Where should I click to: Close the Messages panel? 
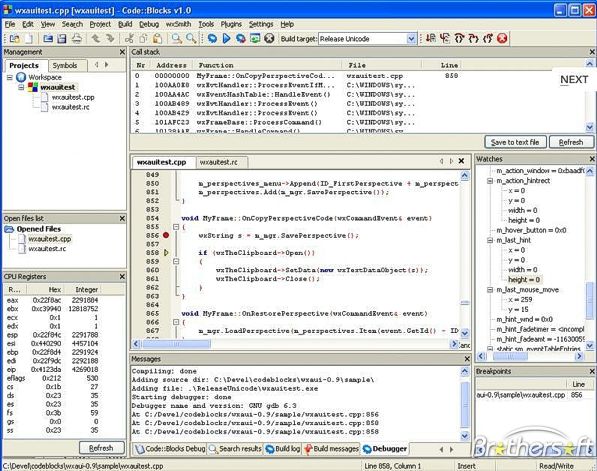point(467,359)
